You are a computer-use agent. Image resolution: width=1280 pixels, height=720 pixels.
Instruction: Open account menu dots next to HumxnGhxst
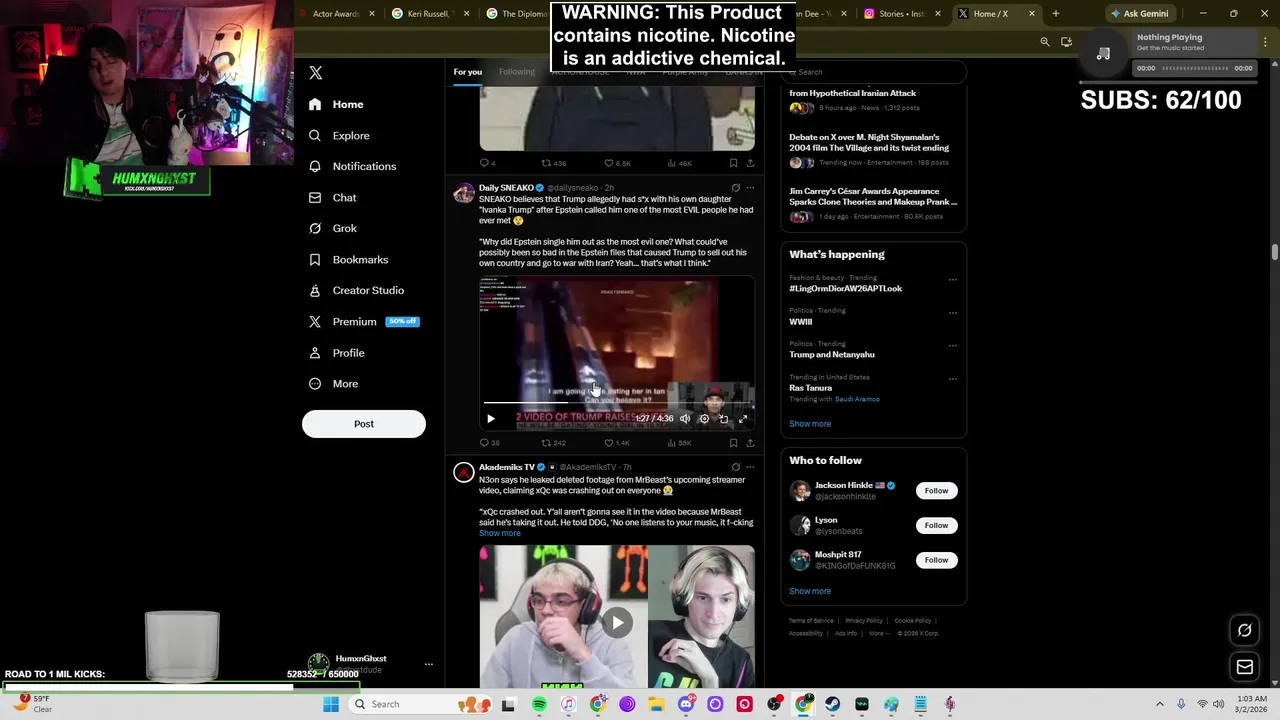click(428, 664)
